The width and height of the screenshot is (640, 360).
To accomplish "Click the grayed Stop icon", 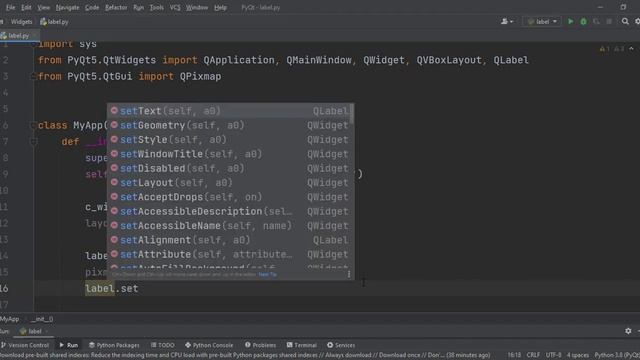I will point(609,22).
